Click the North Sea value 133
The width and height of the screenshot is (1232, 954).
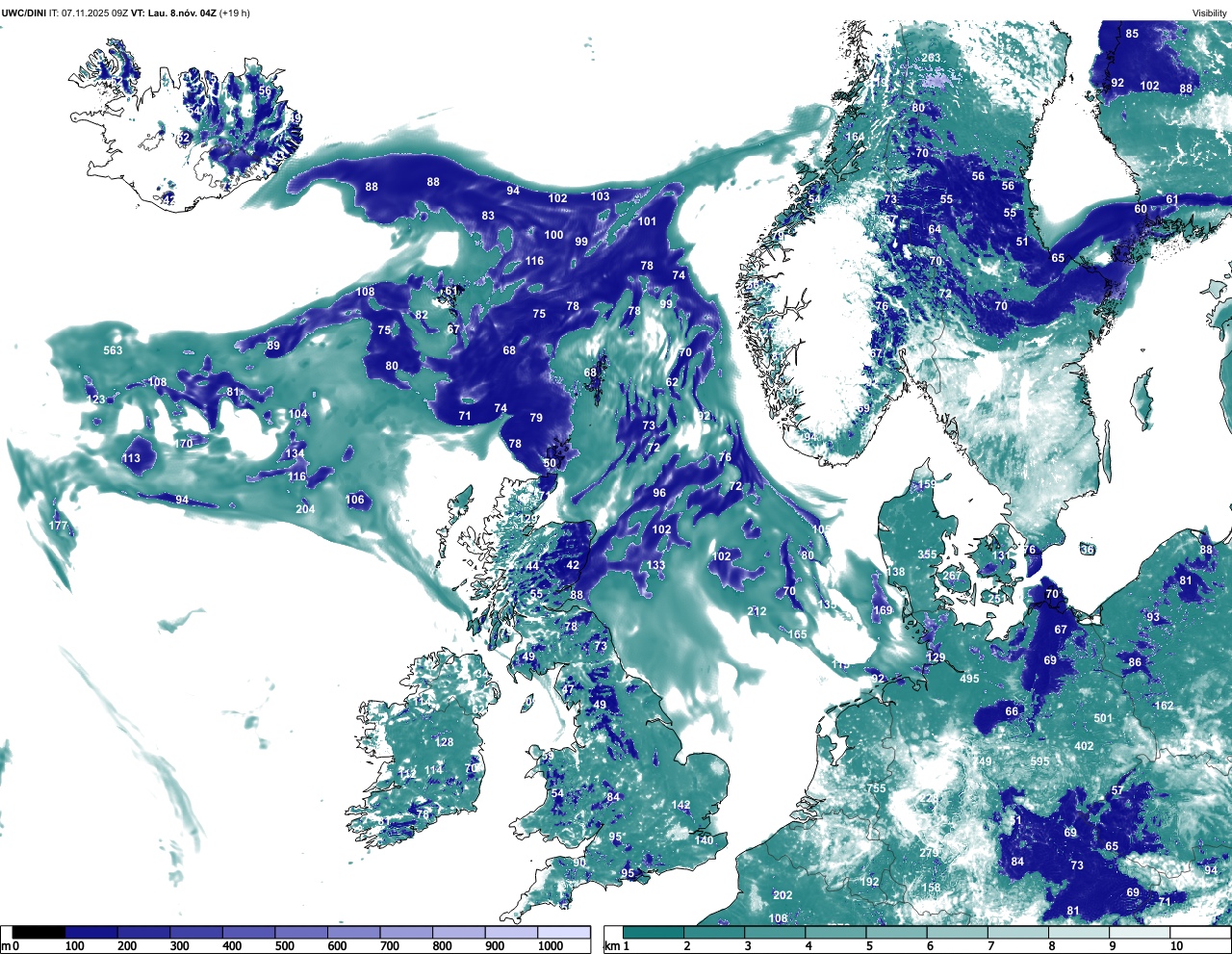tap(655, 565)
